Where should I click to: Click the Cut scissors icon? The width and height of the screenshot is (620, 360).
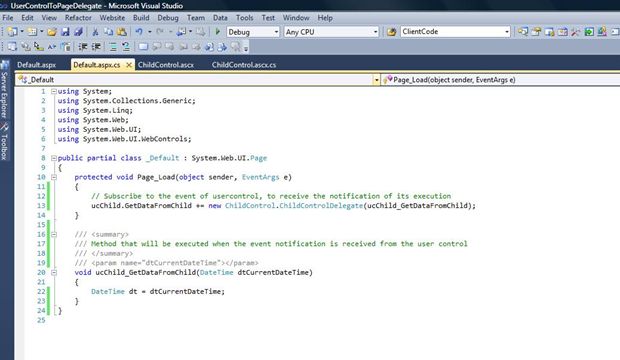click(x=95, y=32)
